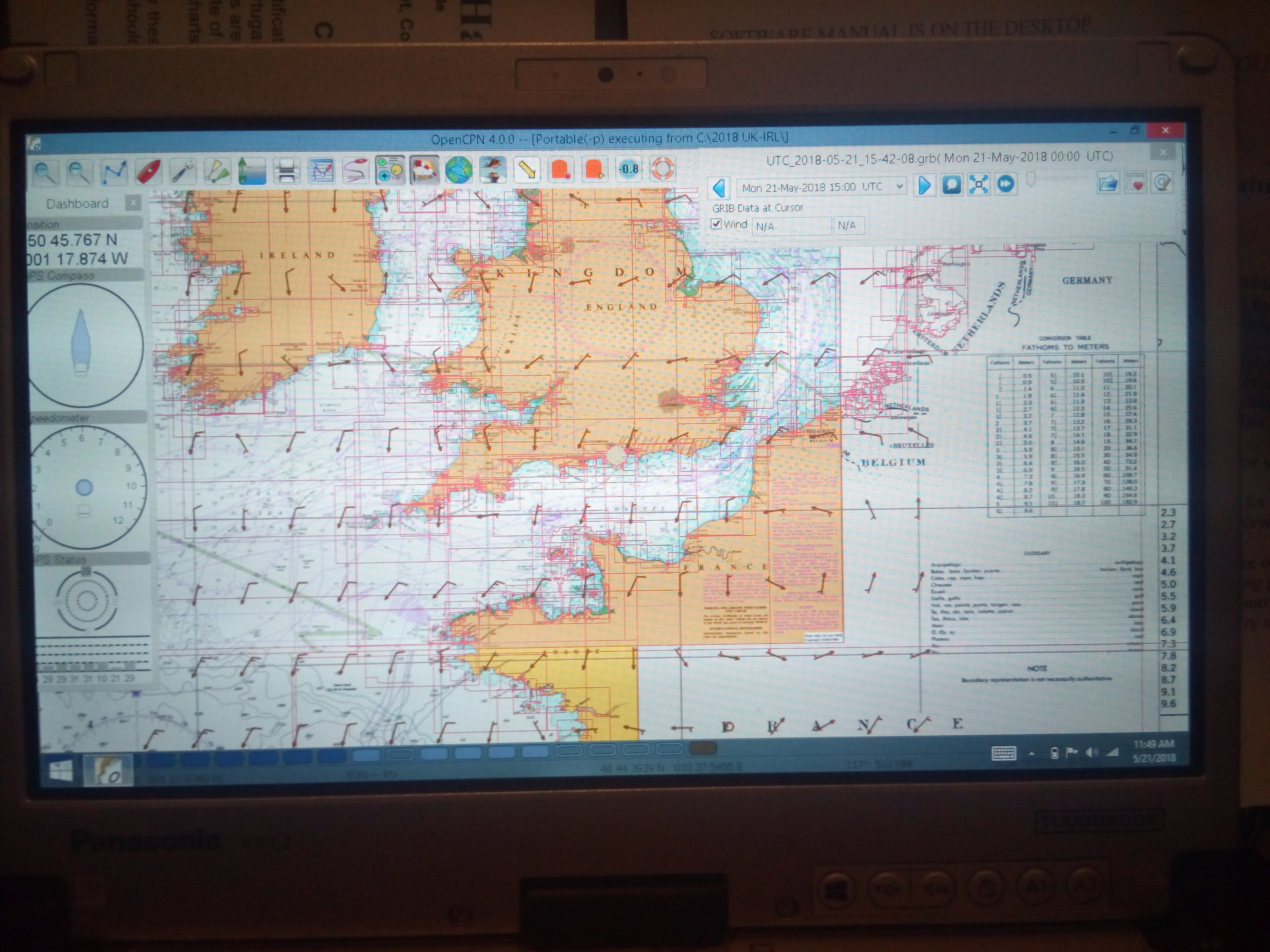Image resolution: width=1270 pixels, height=952 pixels.
Task: Click the Wind speed N/A field
Action: point(791,226)
